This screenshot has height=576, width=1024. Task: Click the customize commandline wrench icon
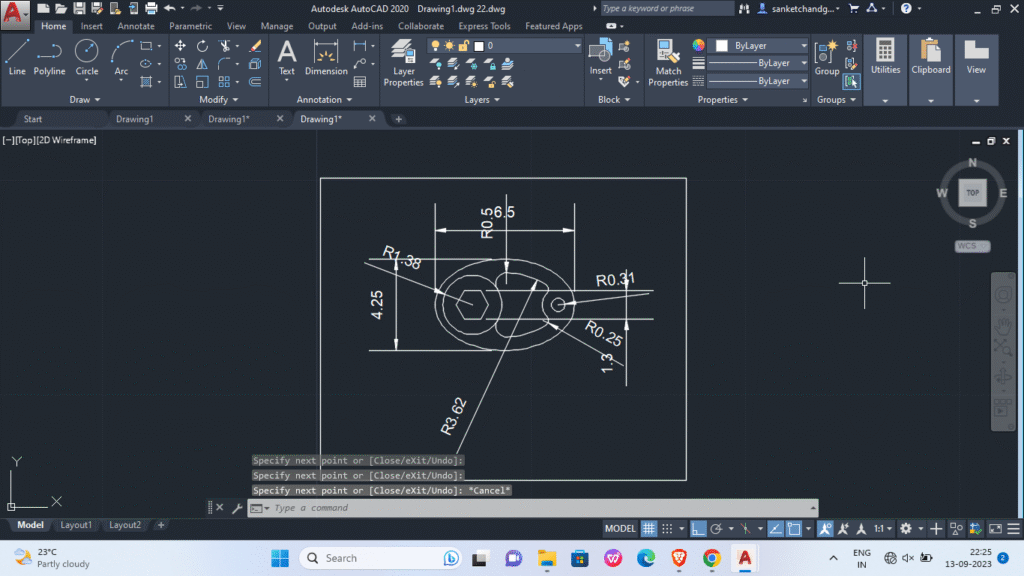pos(237,507)
